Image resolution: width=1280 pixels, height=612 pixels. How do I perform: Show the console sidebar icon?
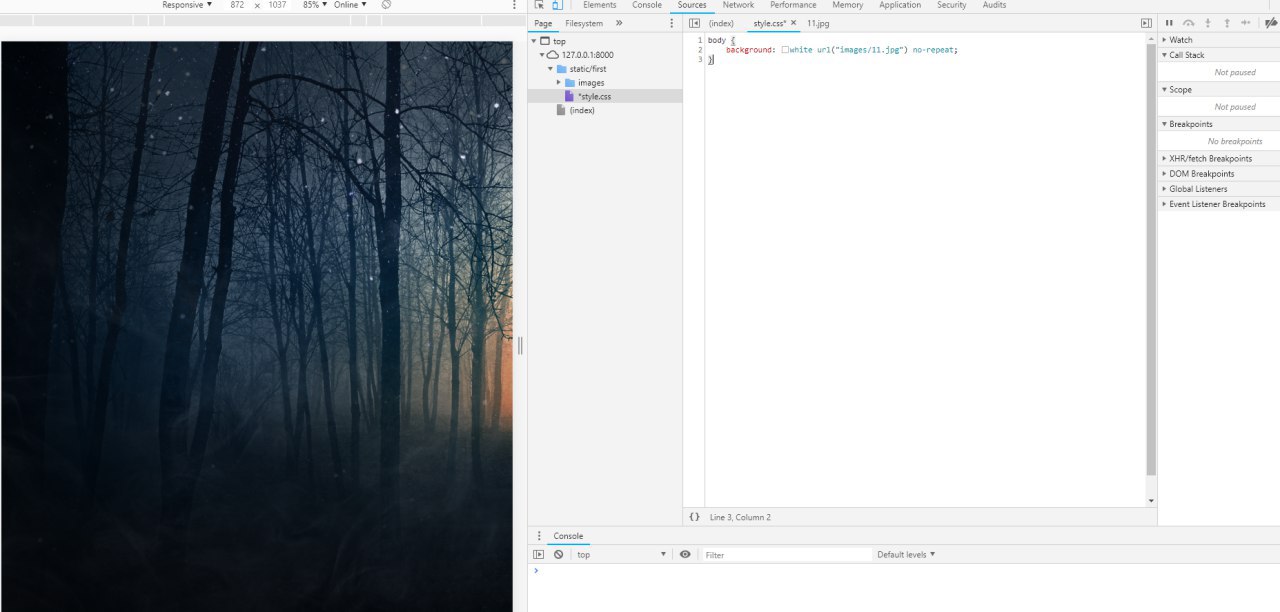click(x=539, y=554)
